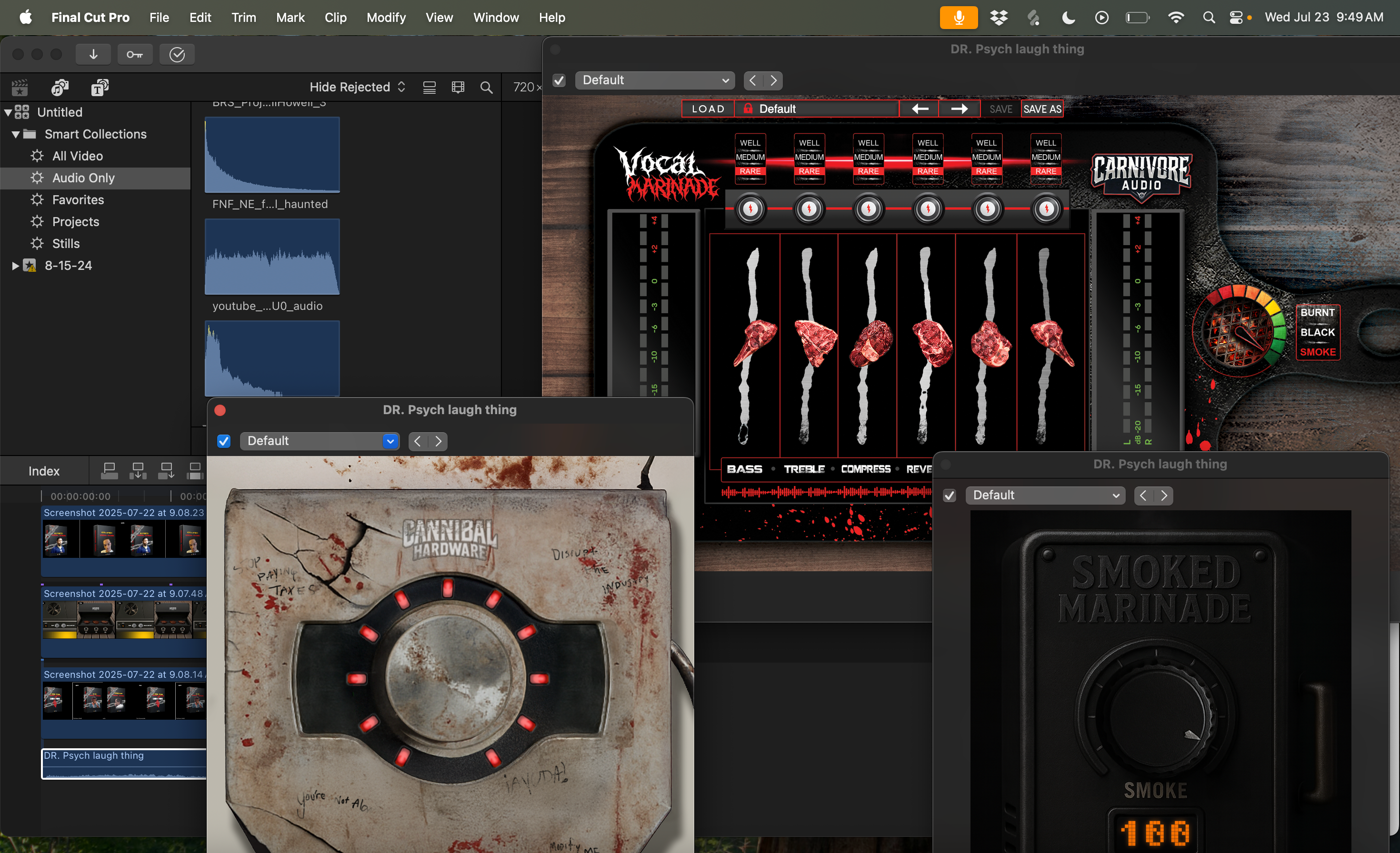1400x853 pixels.
Task: Select the TREBLE section label
Action: click(x=804, y=469)
